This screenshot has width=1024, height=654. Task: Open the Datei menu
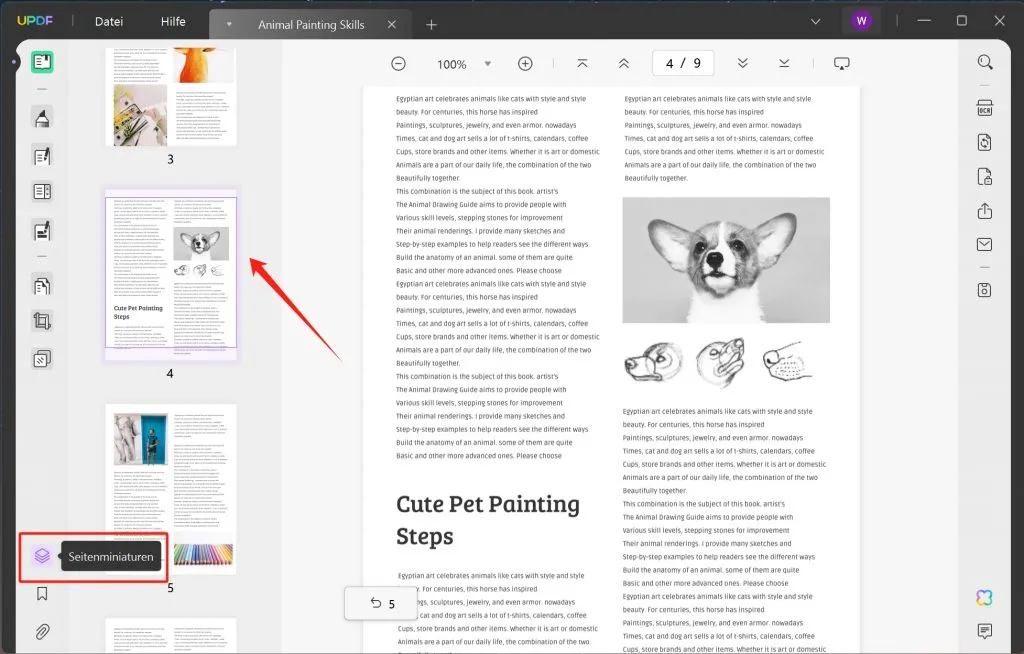(x=108, y=21)
